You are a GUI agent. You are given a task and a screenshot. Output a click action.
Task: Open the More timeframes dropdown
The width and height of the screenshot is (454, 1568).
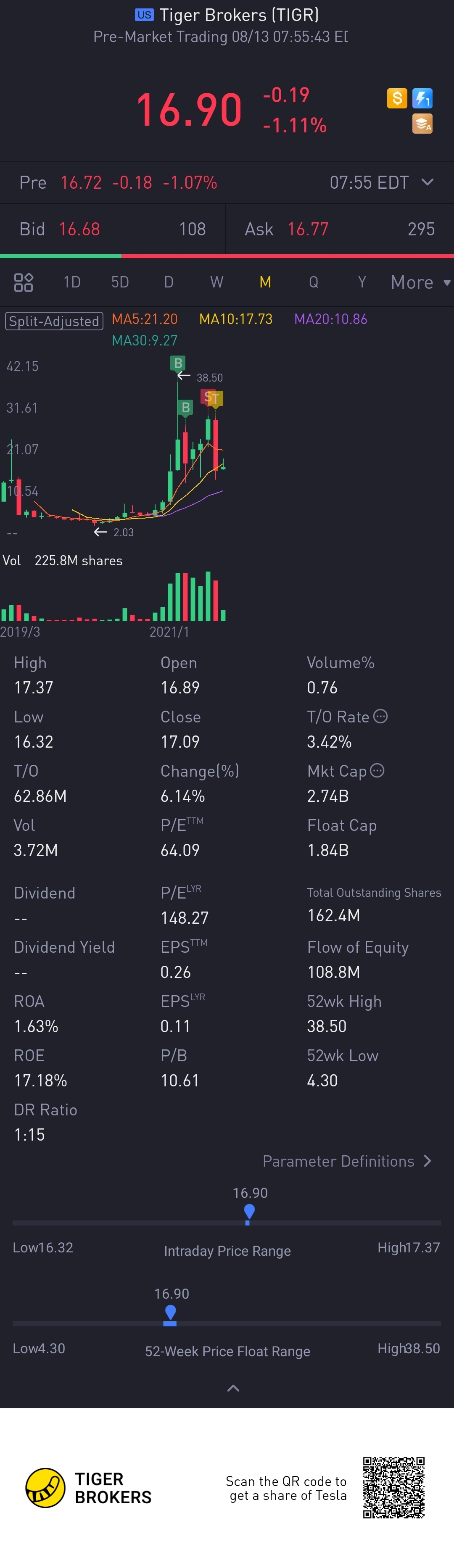point(420,282)
